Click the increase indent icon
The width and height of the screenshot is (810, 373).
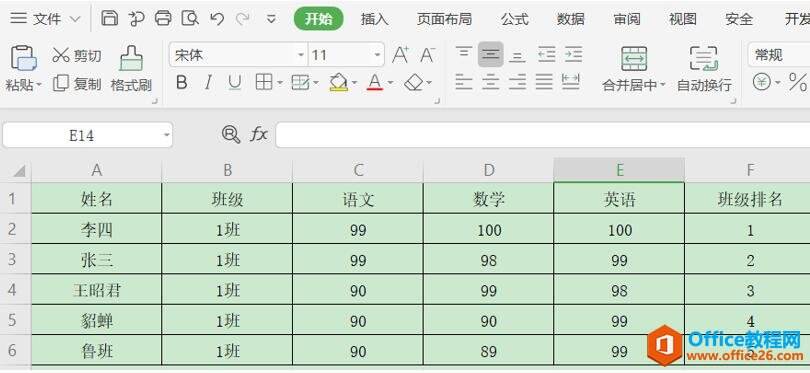pos(573,54)
